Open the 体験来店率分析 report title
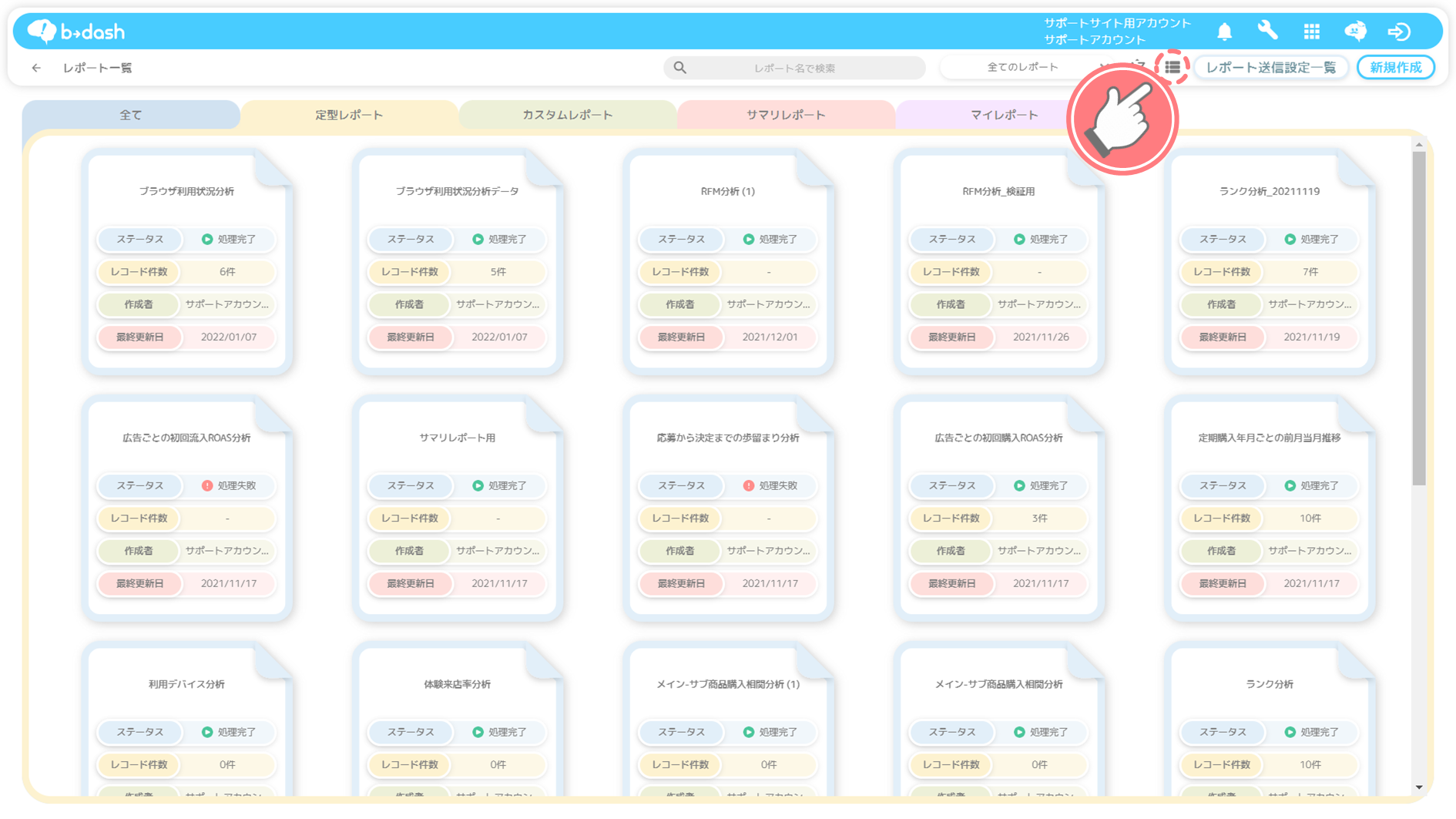Image resolution: width=1456 pixels, height=819 pixels. point(457,684)
